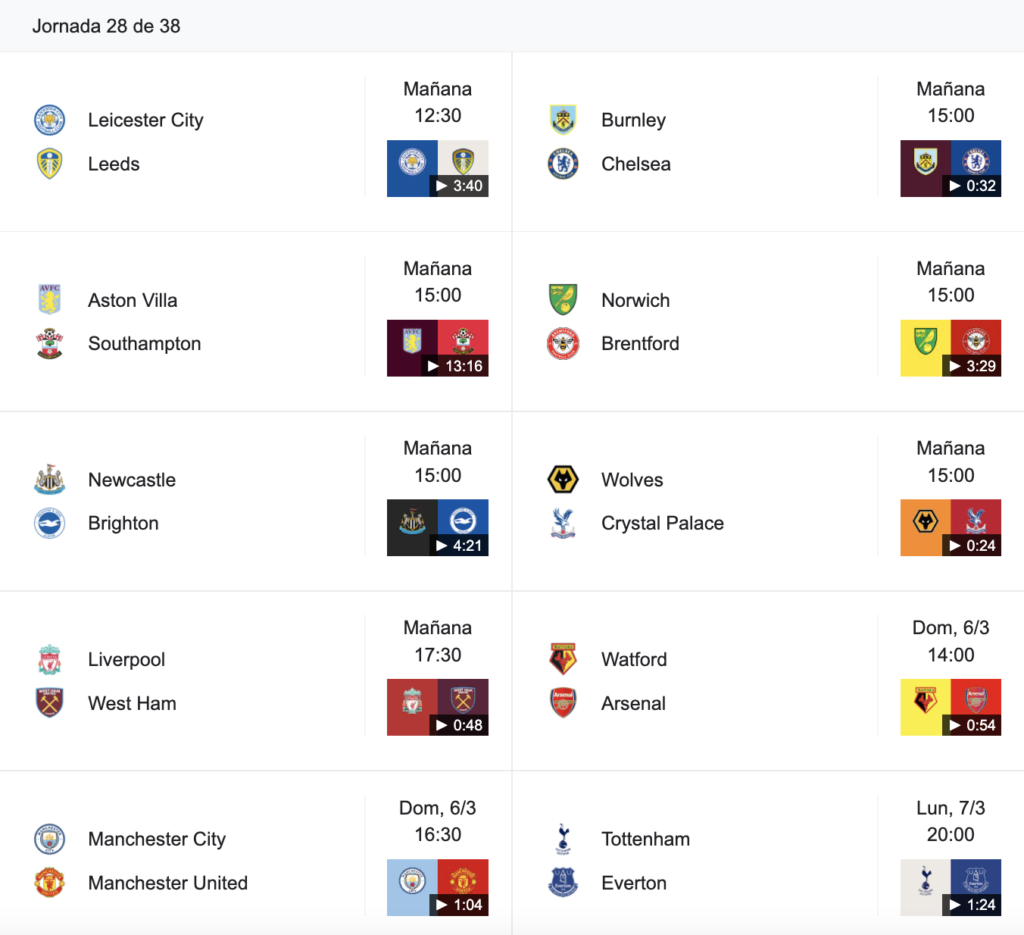Play the Leicester vs Leeds 3:40 video
Viewport: 1024px width, 935px height.
tap(438, 168)
